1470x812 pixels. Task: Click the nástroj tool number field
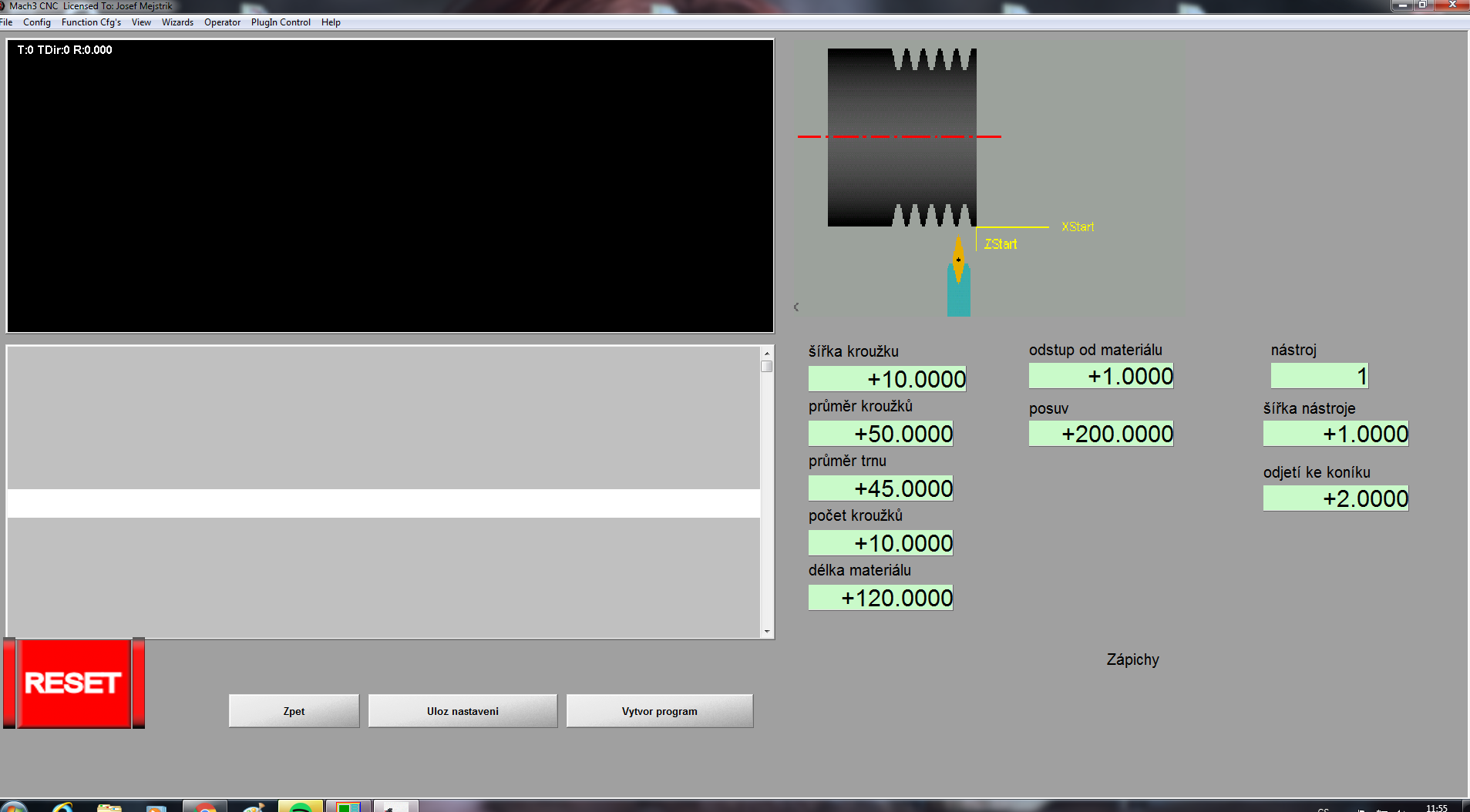(x=1319, y=376)
